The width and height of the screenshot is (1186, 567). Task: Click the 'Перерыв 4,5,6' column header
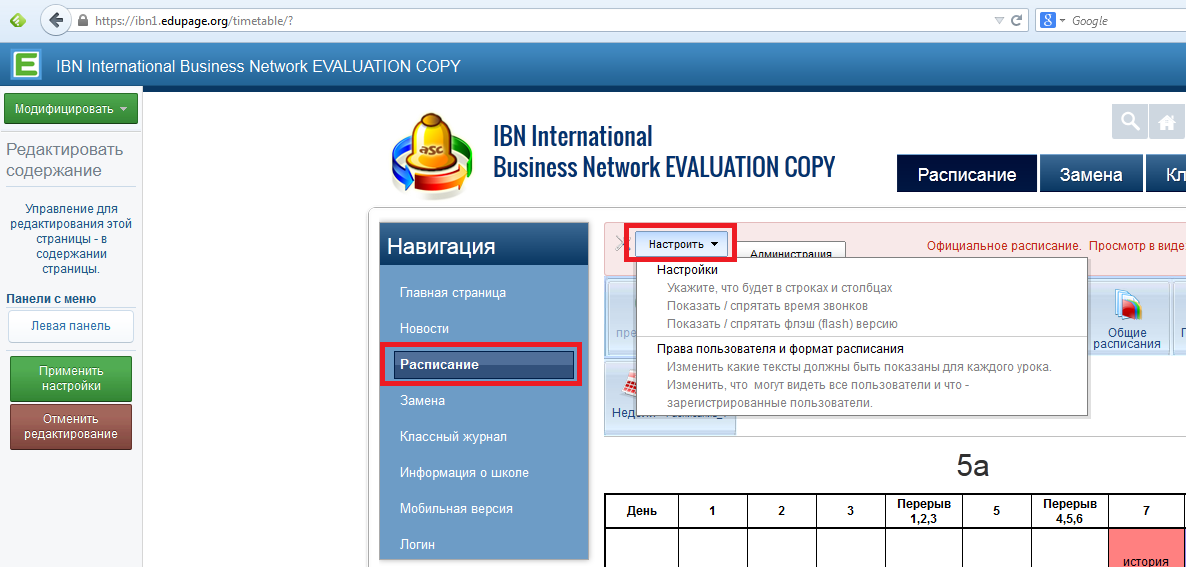(x=1070, y=511)
